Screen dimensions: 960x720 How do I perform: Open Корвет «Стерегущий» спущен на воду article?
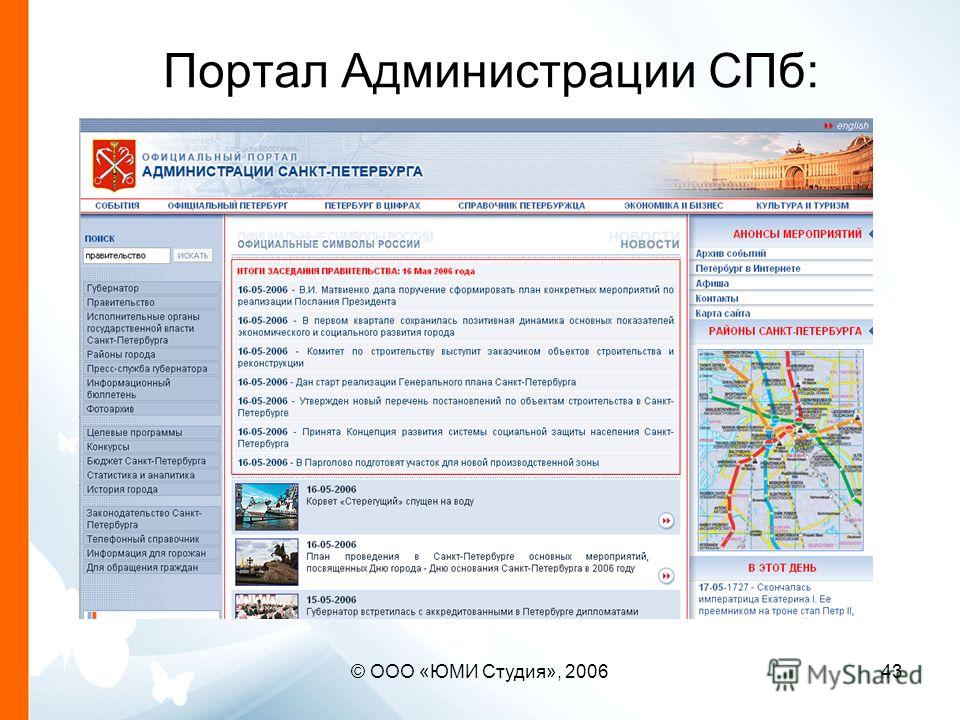[x=390, y=501]
